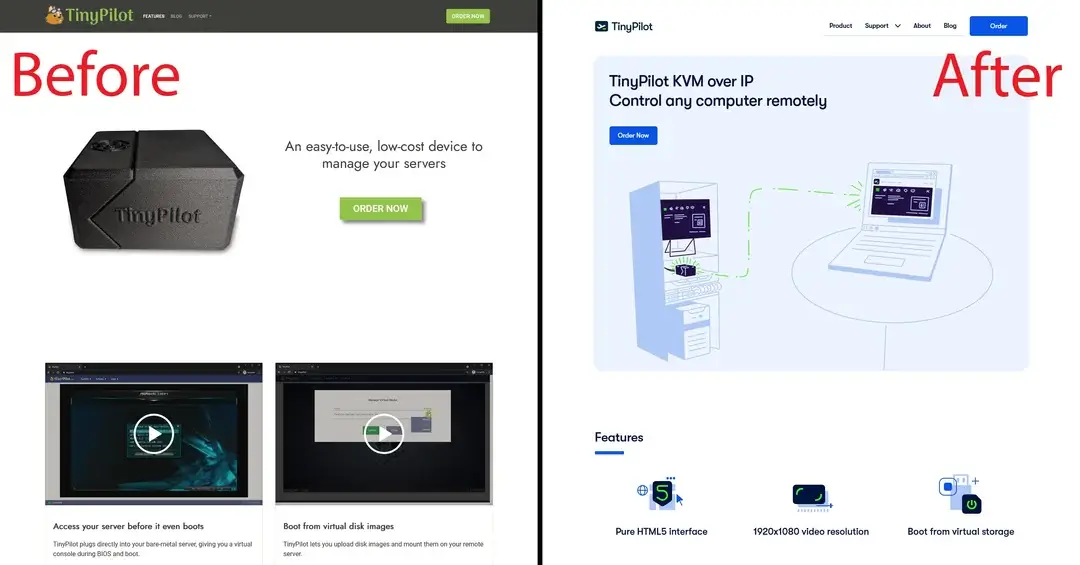Click the 1920x1080 video resolution icon
1080x565 pixels.
tap(812, 497)
